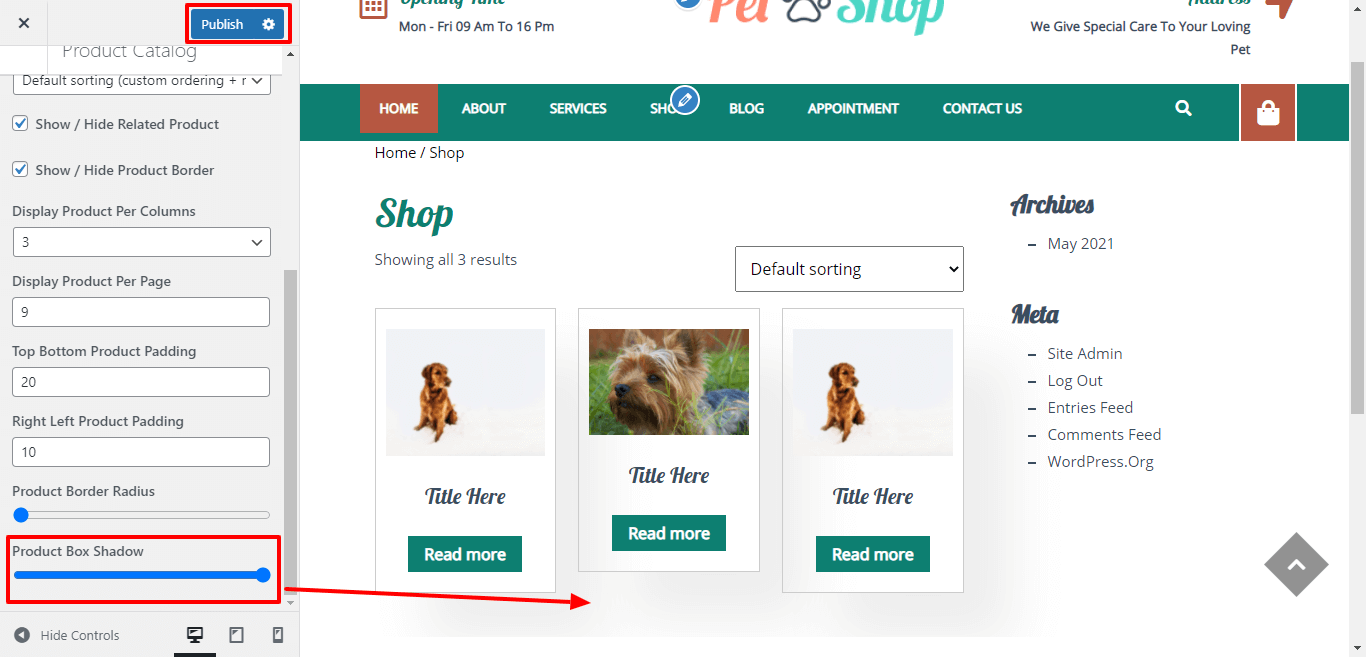Open the shopping bag cart icon
This screenshot has width=1366, height=657.
point(1268,113)
